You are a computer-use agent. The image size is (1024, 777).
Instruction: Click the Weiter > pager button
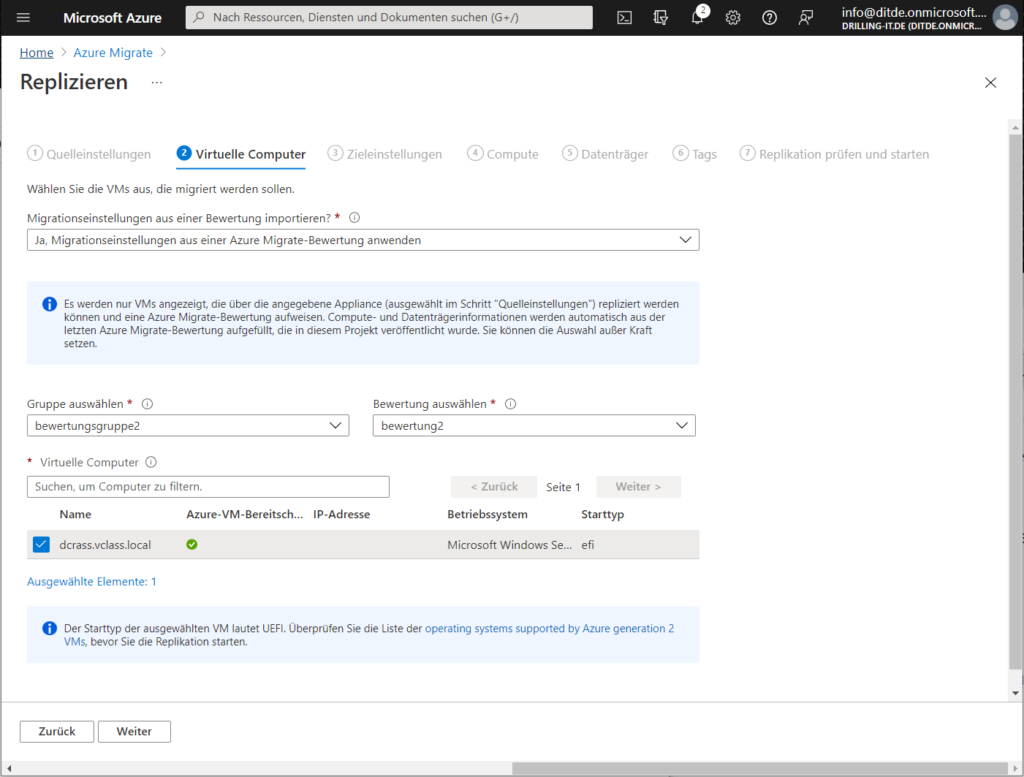click(x=638, y=486)
